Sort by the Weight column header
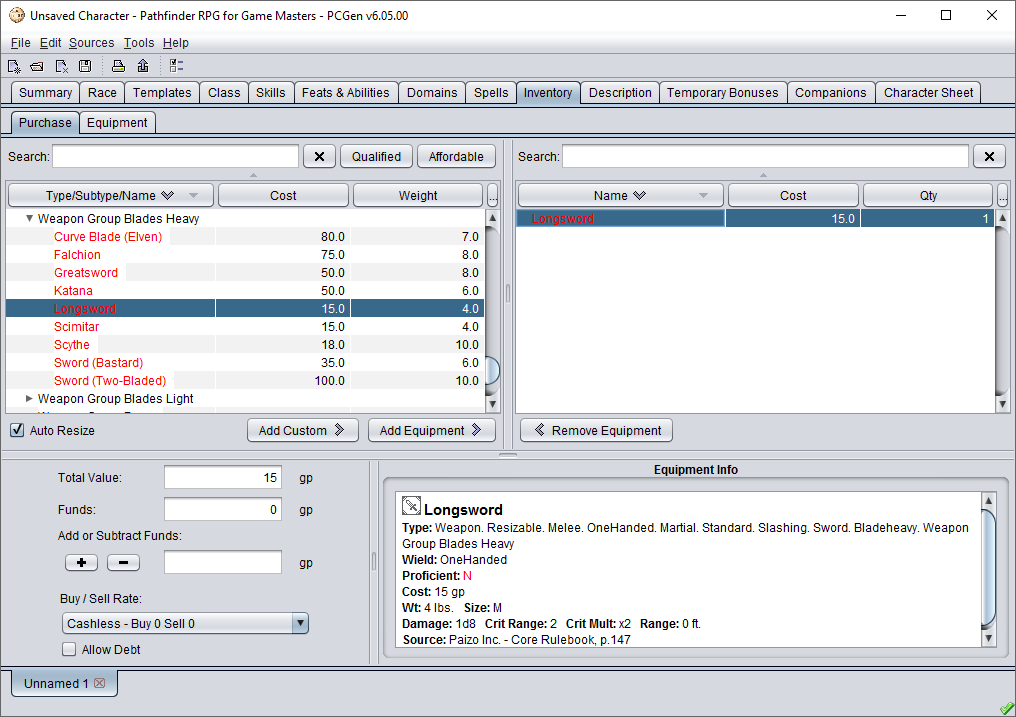 coord(418,196)
